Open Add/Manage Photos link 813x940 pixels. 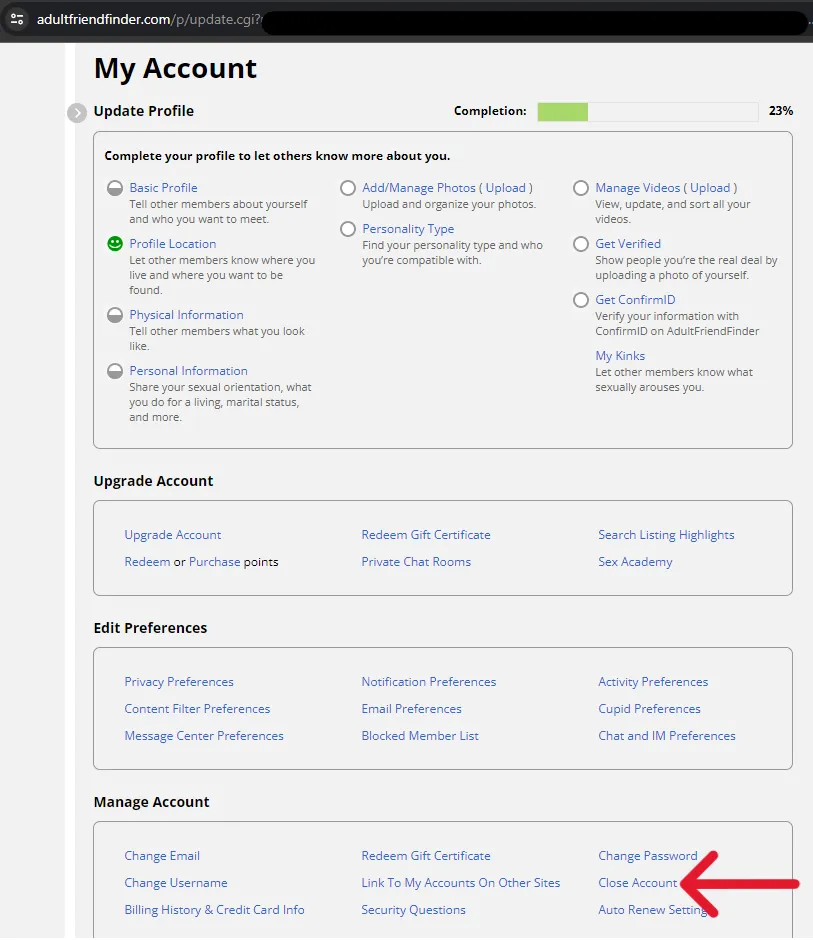click(418, 188)
